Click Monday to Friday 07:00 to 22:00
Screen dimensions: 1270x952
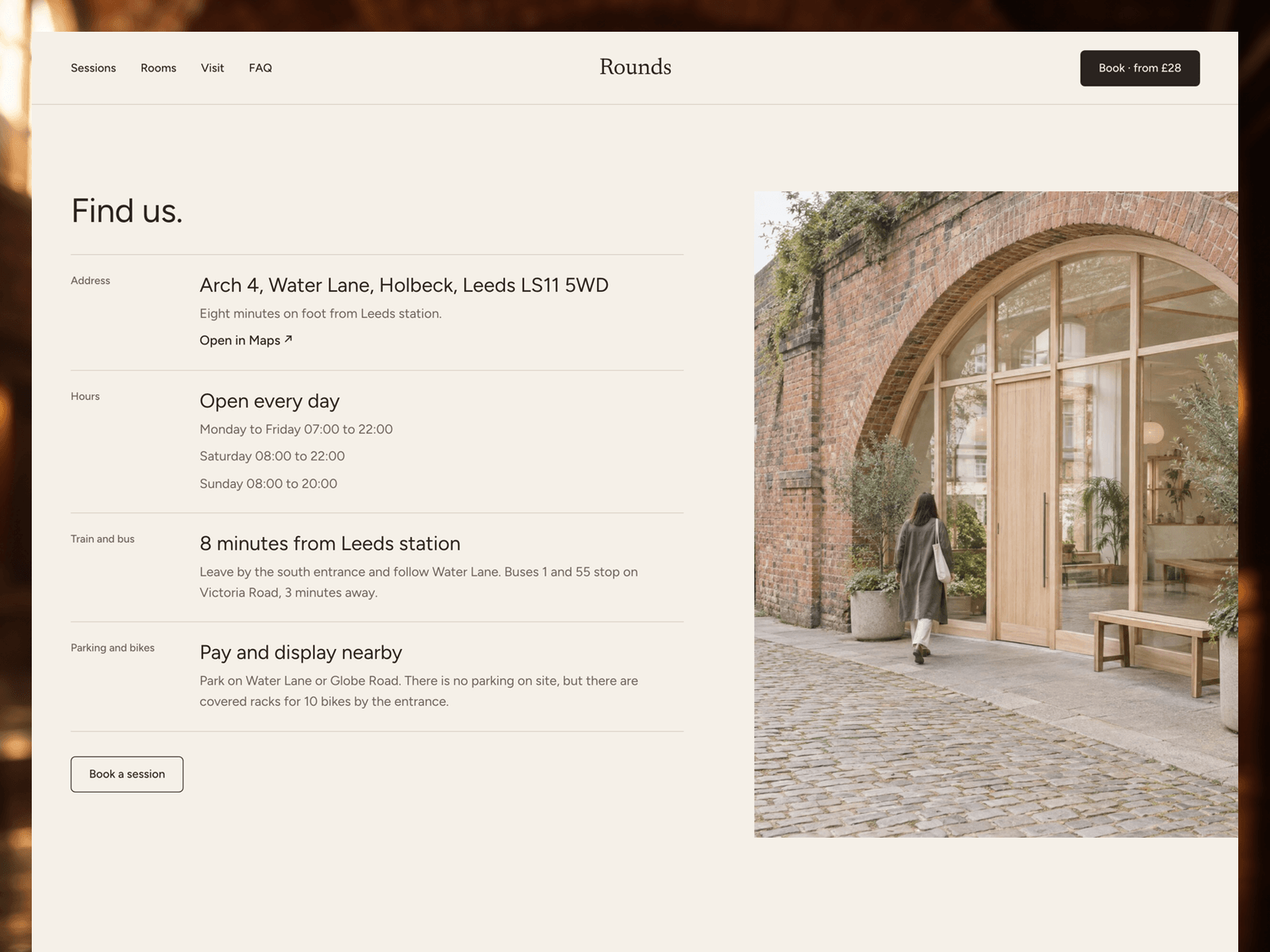coord(296,429)
